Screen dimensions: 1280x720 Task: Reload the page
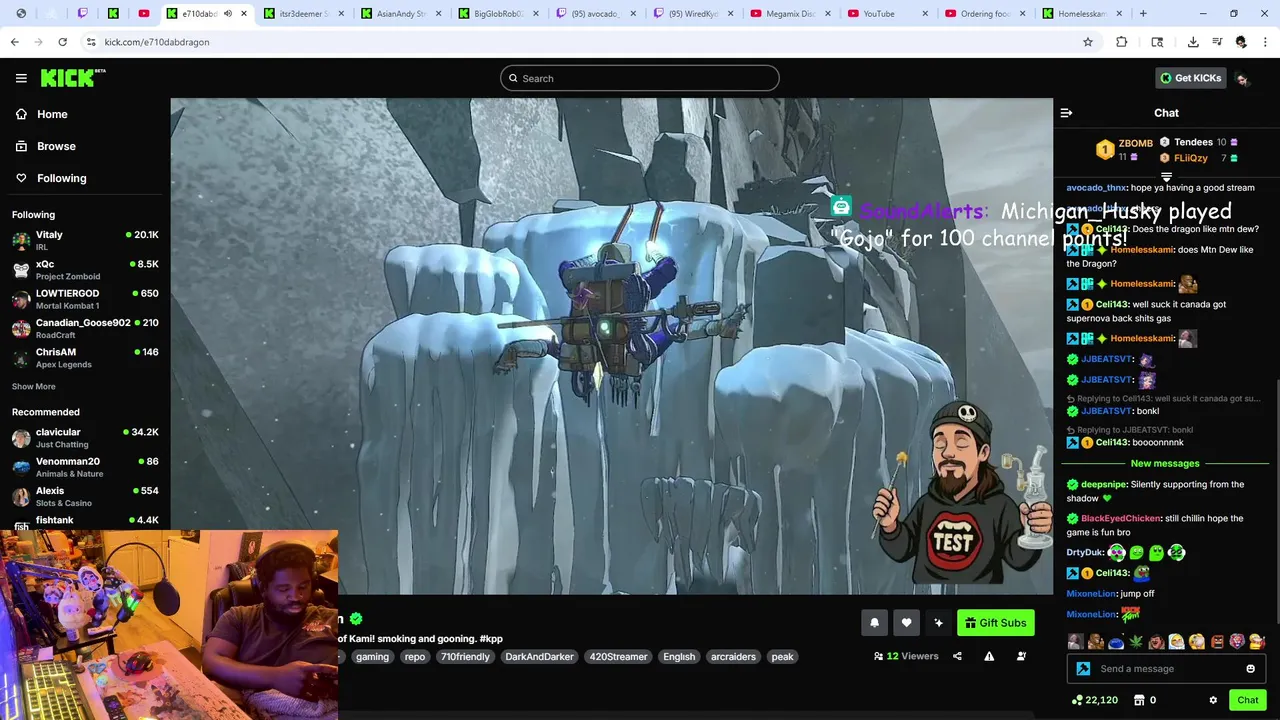click(x=62, y=42)
